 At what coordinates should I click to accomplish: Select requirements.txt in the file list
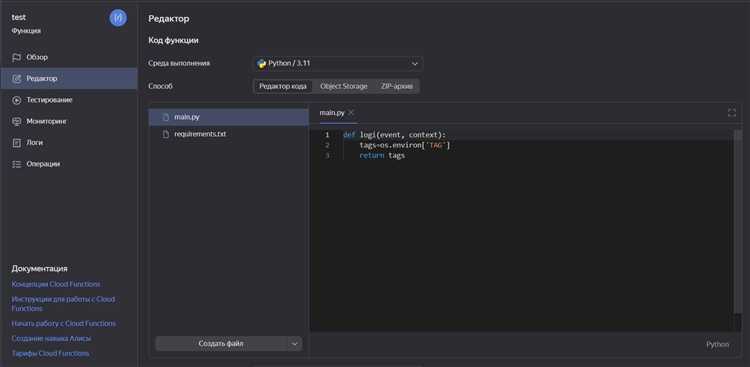tap(229, 134)
